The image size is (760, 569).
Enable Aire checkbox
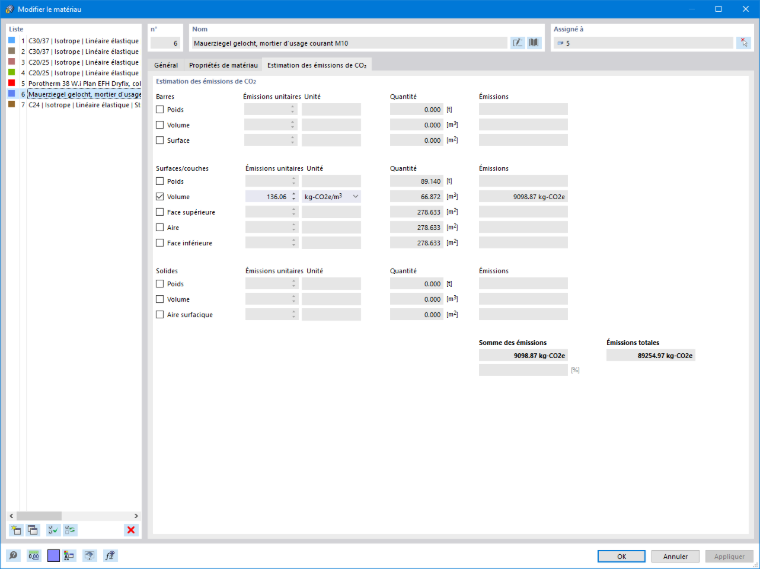coord(160,227)
